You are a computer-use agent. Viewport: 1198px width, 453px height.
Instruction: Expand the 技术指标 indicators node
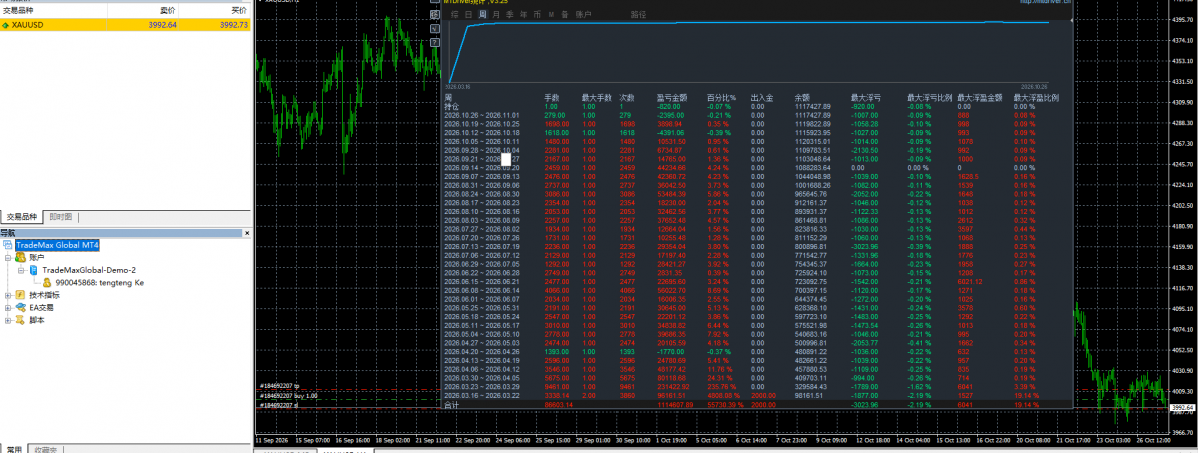tap(8, 295)
